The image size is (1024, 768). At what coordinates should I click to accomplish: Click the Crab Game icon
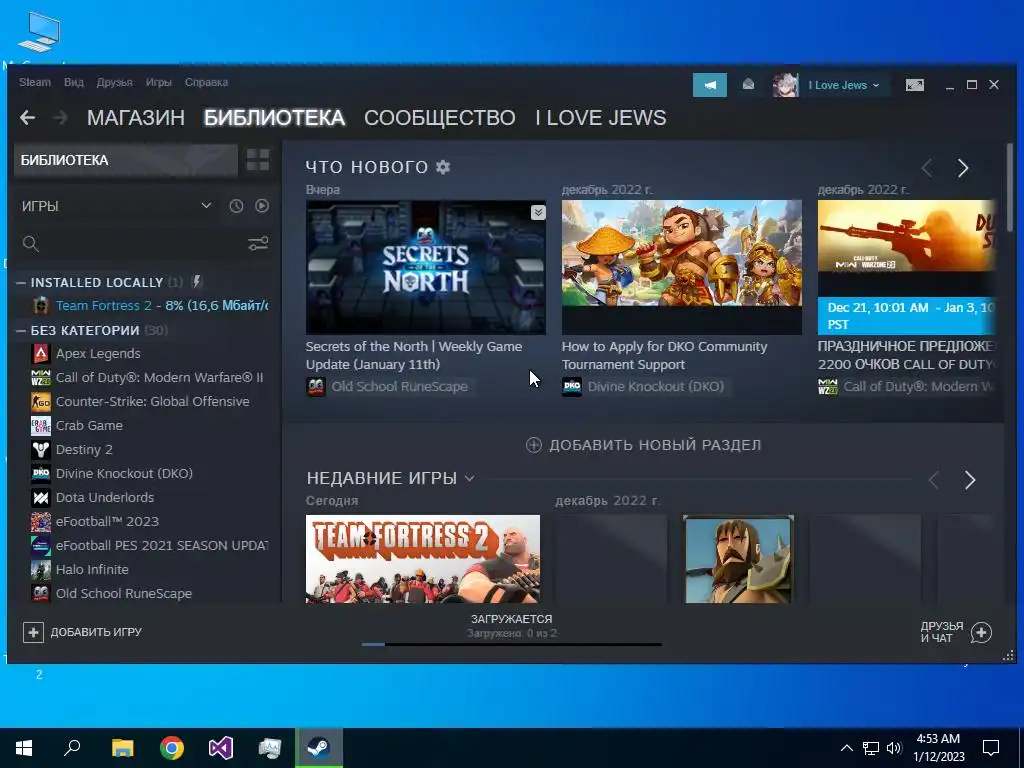click(40, 426)
